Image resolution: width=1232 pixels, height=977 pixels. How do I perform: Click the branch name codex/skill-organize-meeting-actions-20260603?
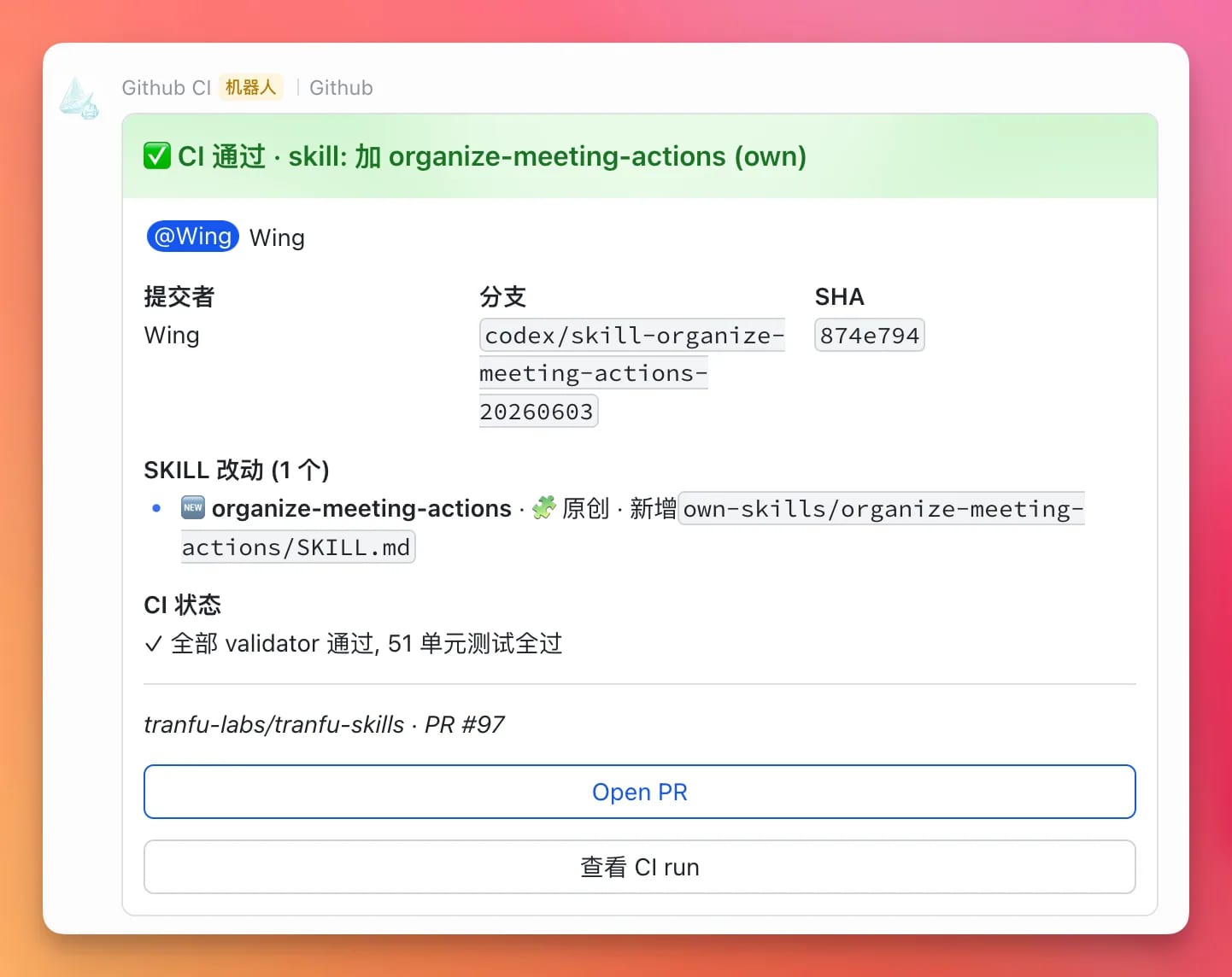(x=632, y=373)
